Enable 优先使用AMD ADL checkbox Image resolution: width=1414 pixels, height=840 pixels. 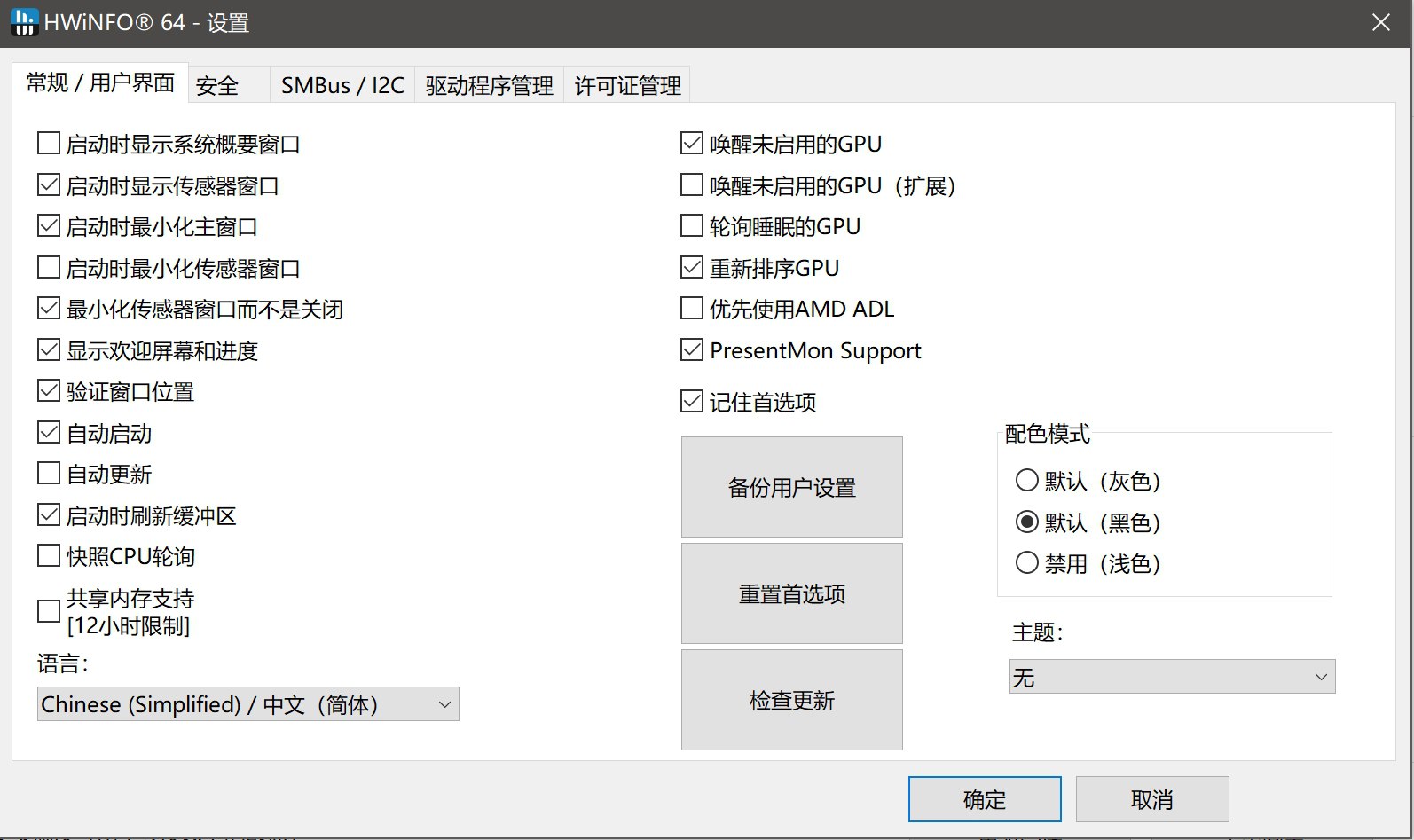point(692,309)
